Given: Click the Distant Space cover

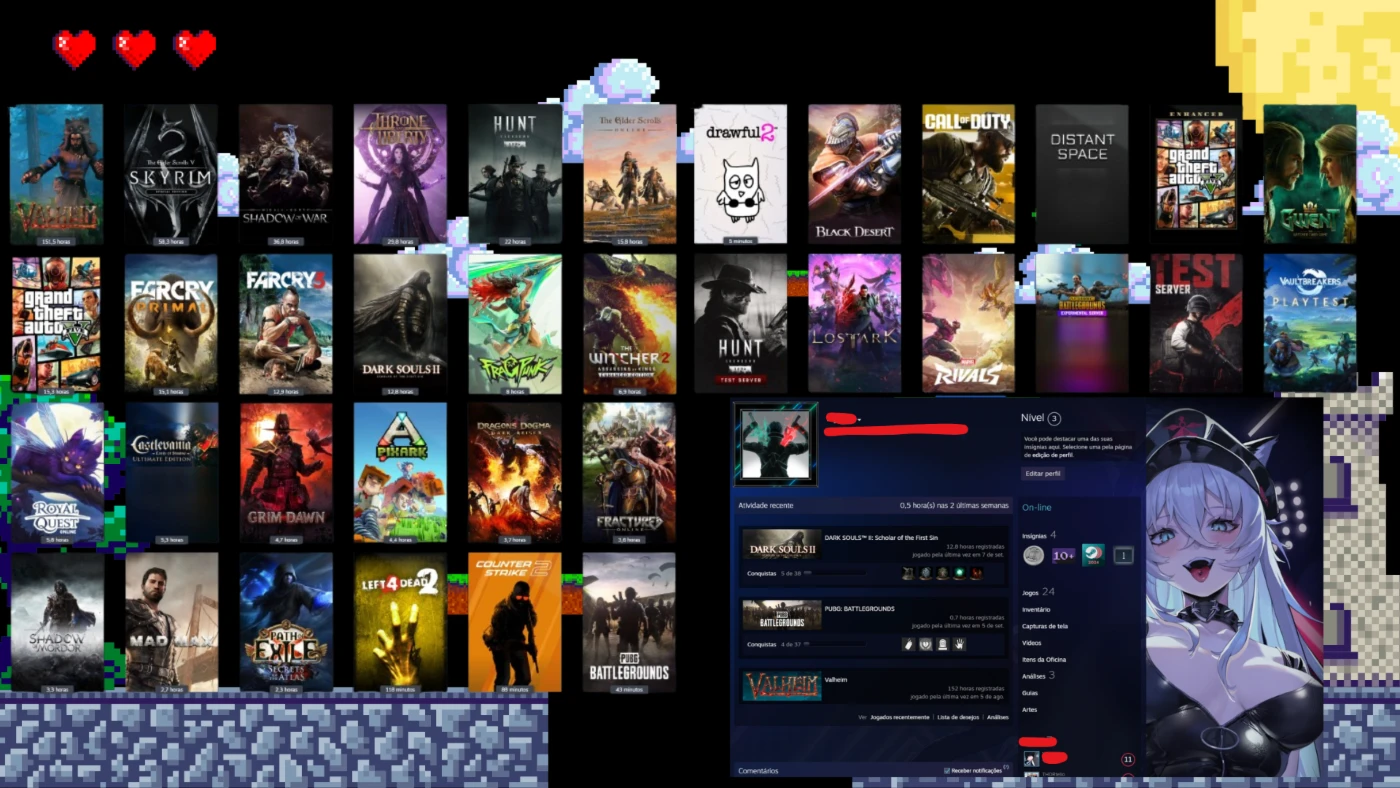Looking at the screenshot, I should point(1082,174).
